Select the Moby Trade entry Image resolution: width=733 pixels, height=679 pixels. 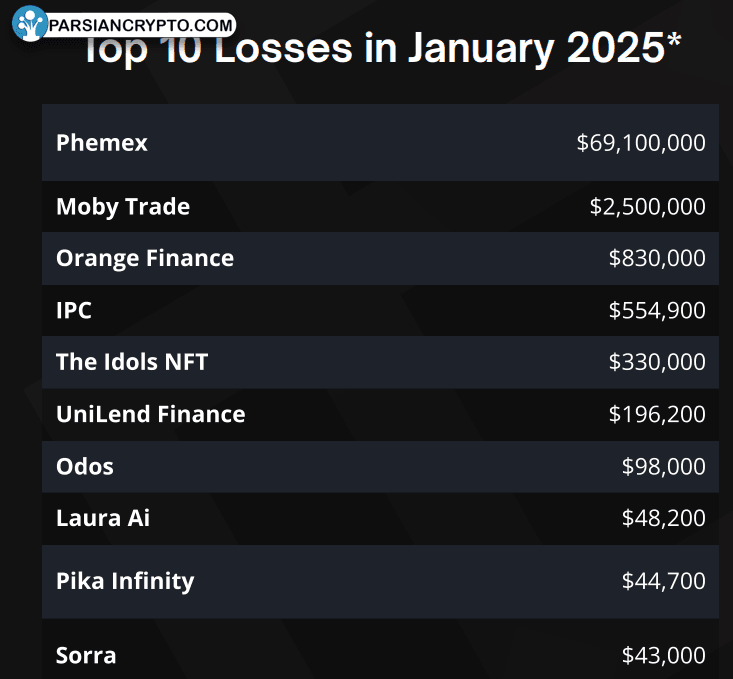[123, 207]
